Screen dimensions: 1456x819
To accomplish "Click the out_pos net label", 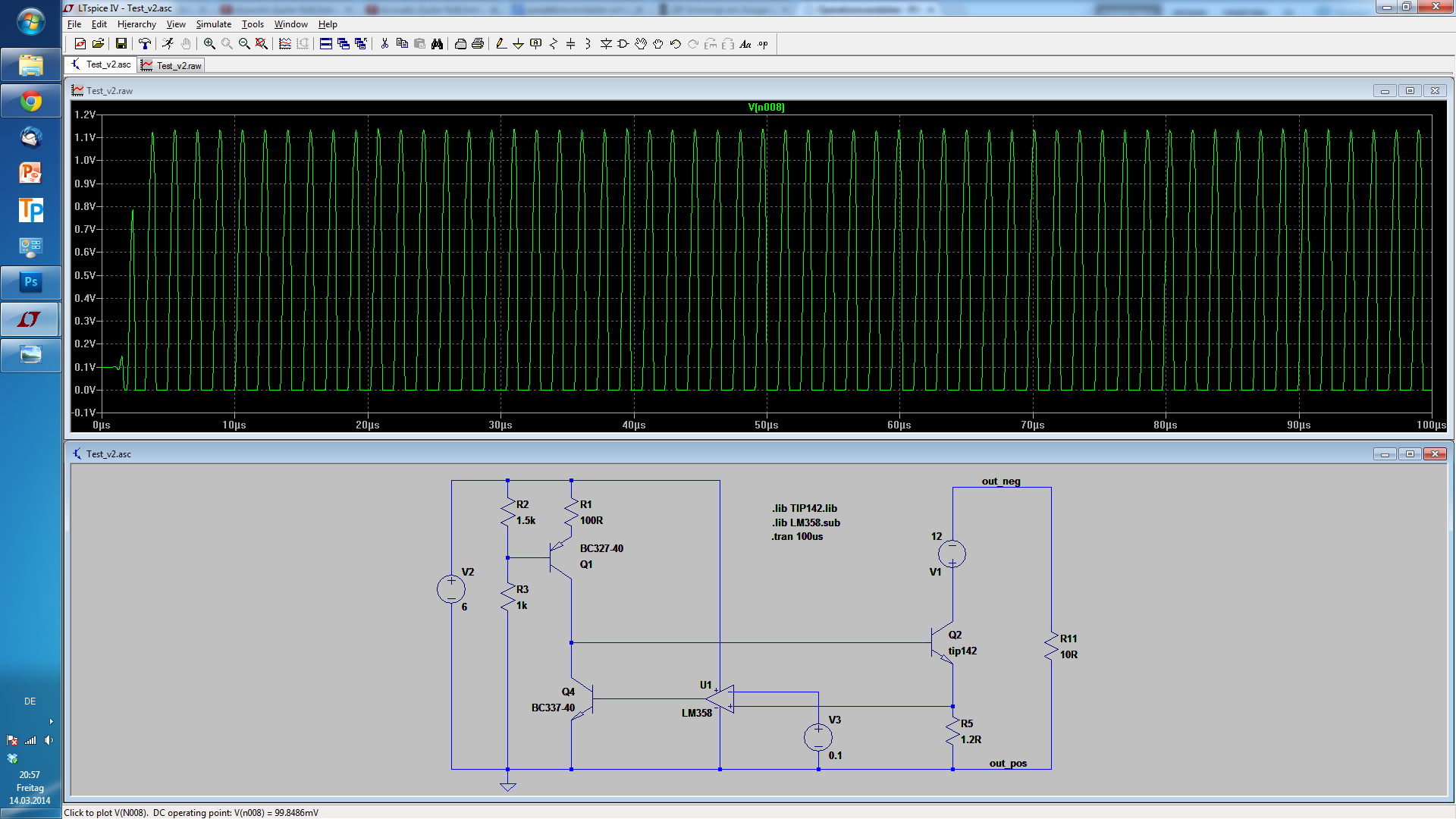I will point(1008,763).
